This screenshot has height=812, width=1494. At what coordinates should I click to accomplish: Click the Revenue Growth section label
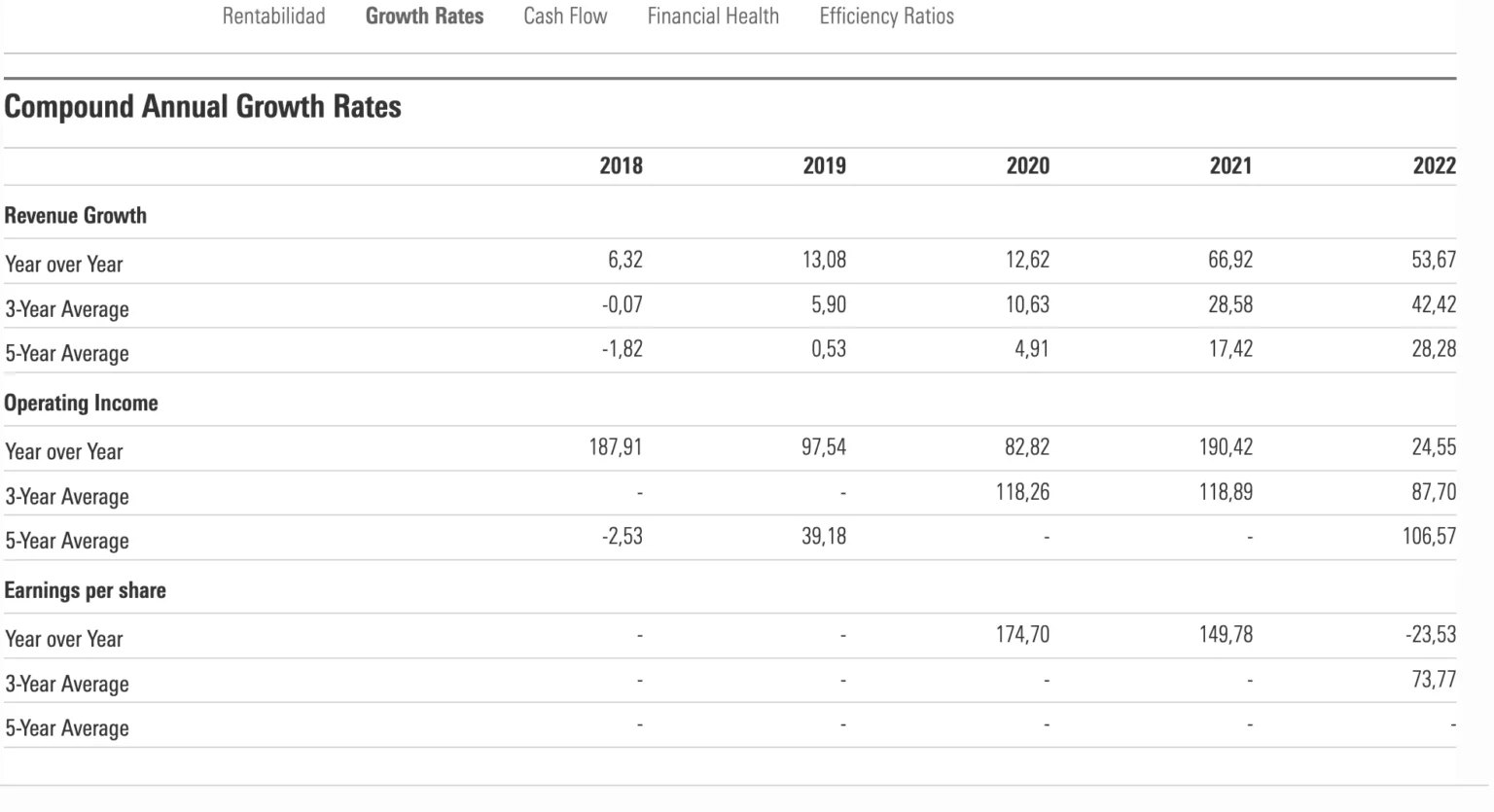coord(76,215)
